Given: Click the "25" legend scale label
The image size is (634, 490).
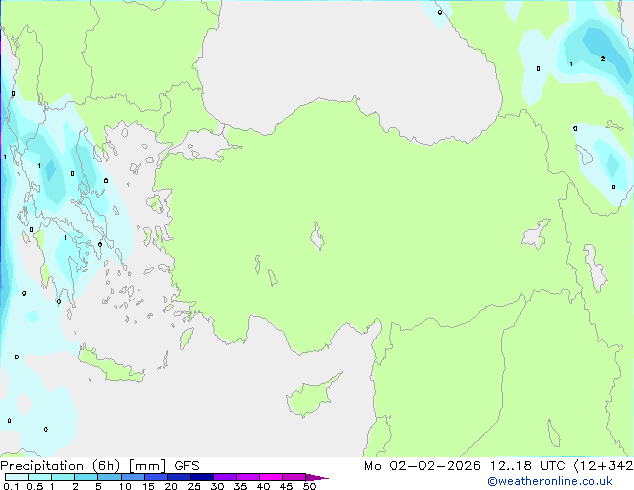Looking at the screenshot, I should click(x=194, y=486).
